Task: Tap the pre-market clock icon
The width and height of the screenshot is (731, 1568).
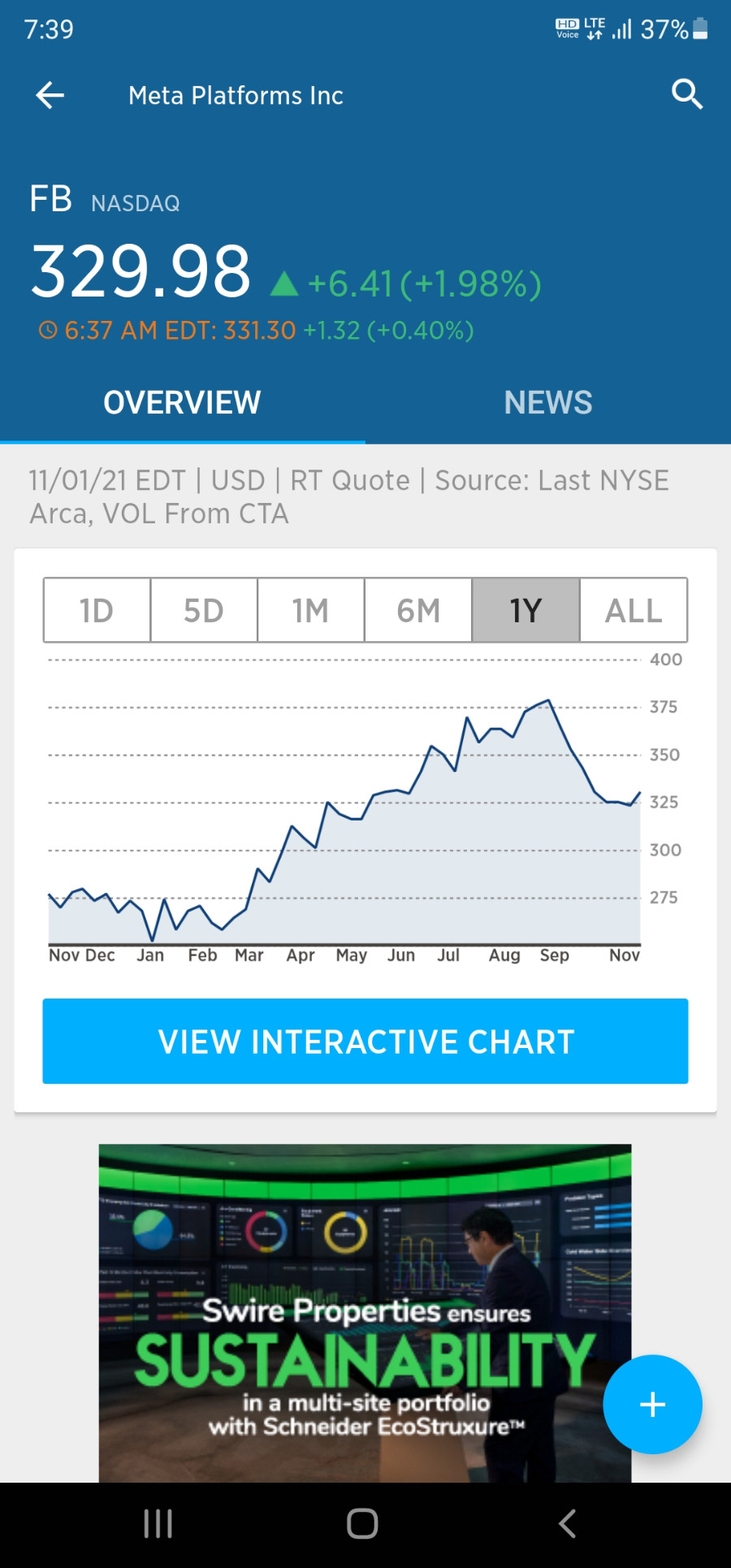Action: pyautogui.click(x=48, y=330)
